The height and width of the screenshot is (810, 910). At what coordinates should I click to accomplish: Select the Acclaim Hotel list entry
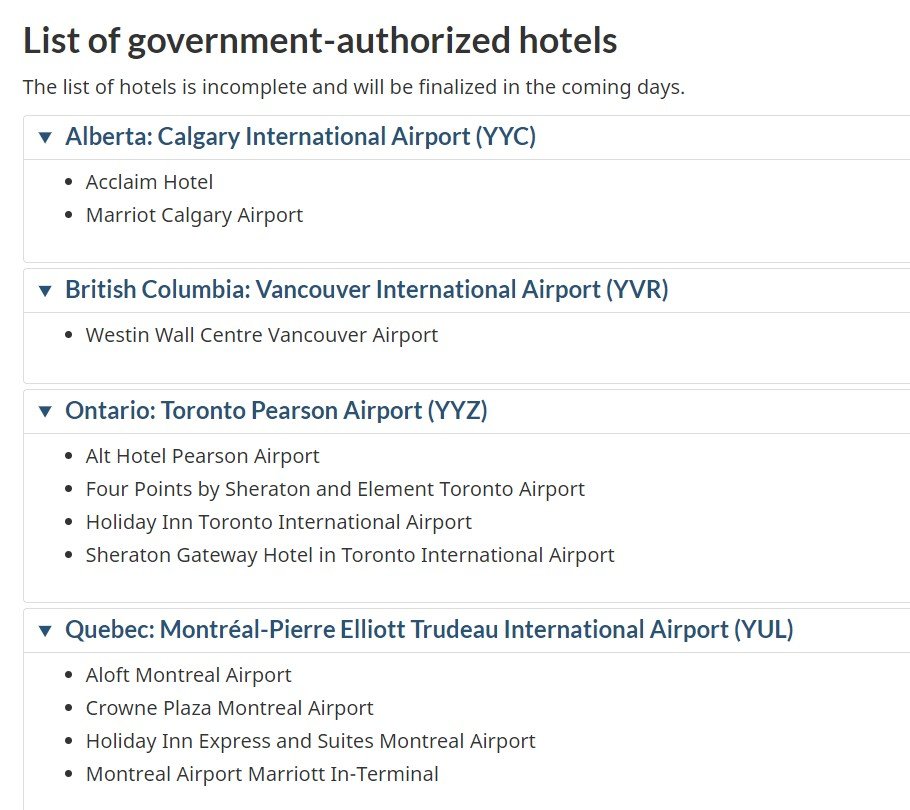point(149,182)
